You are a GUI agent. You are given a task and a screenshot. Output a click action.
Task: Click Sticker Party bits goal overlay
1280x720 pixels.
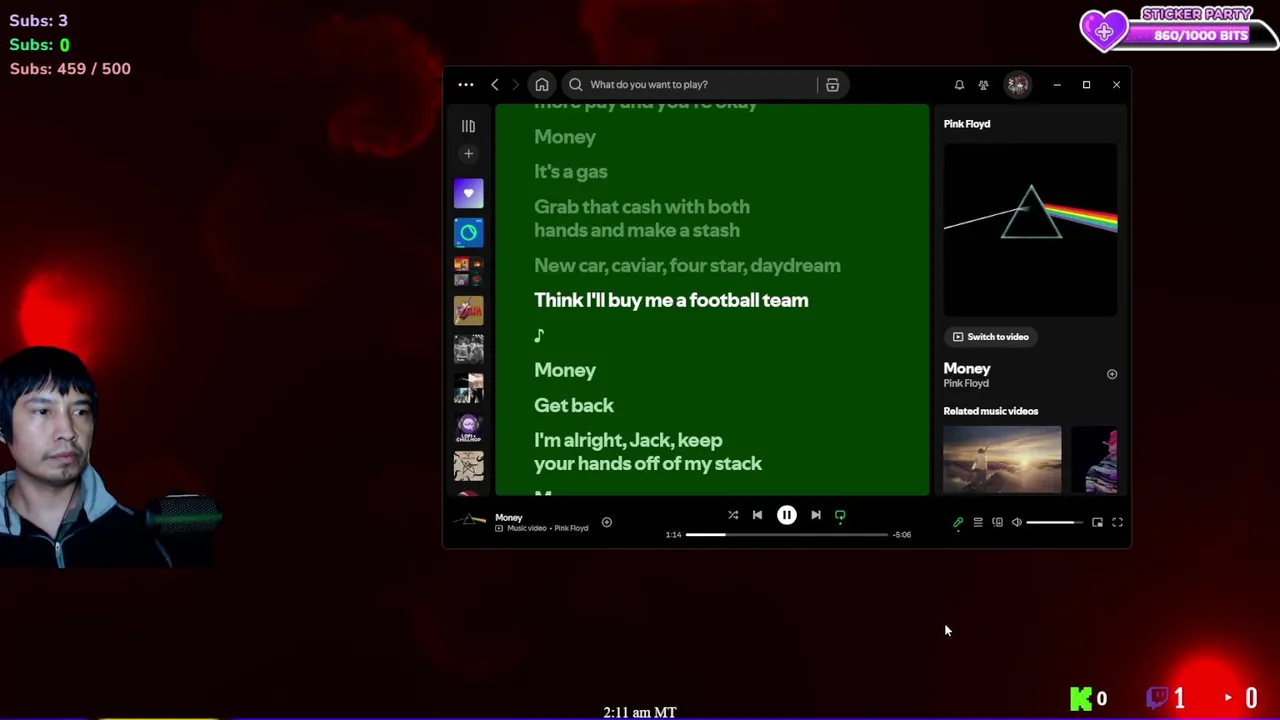coord(1180,28)
